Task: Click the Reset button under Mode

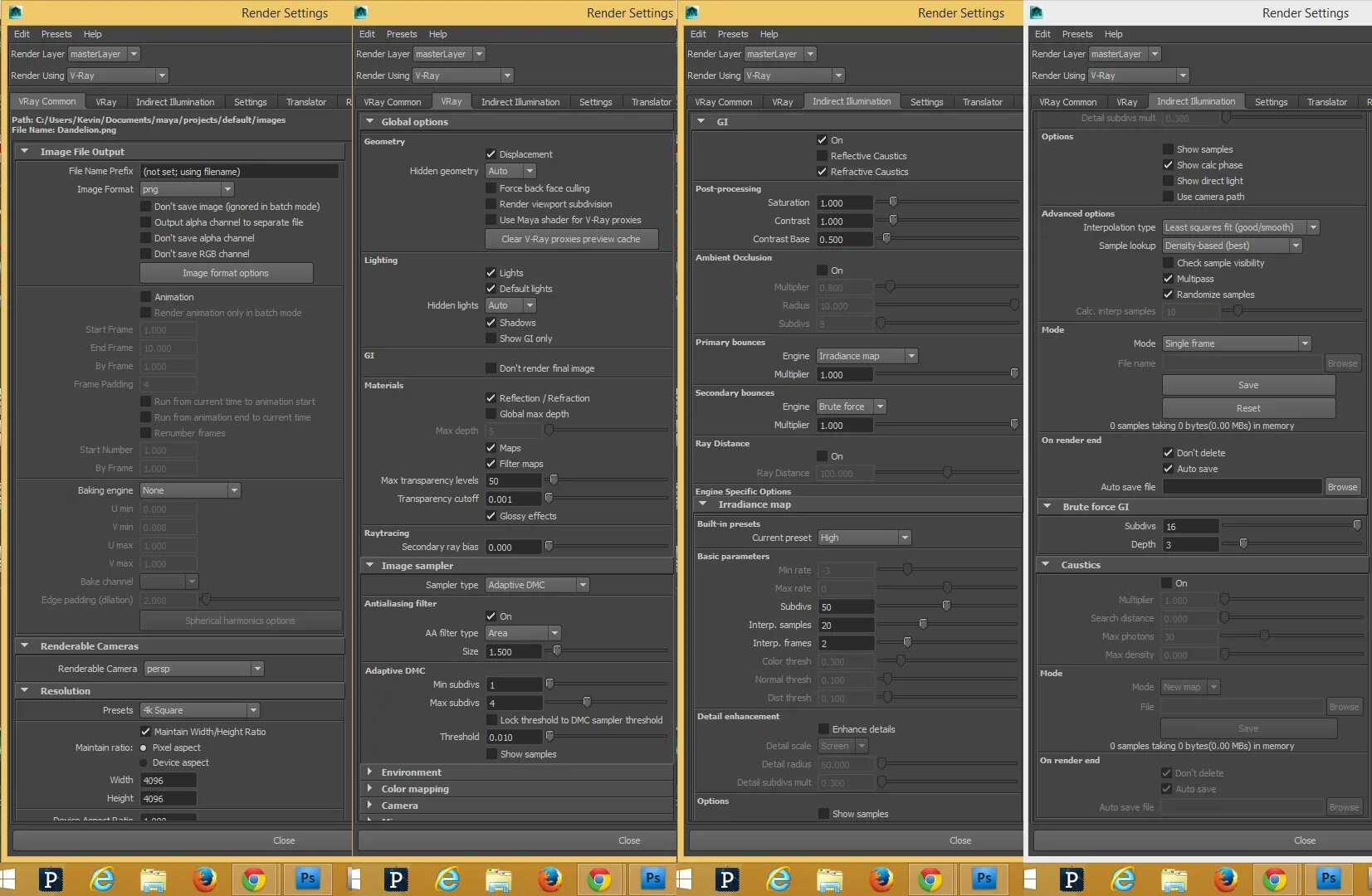Action: pyautogui.click(x=1248, y=408)
